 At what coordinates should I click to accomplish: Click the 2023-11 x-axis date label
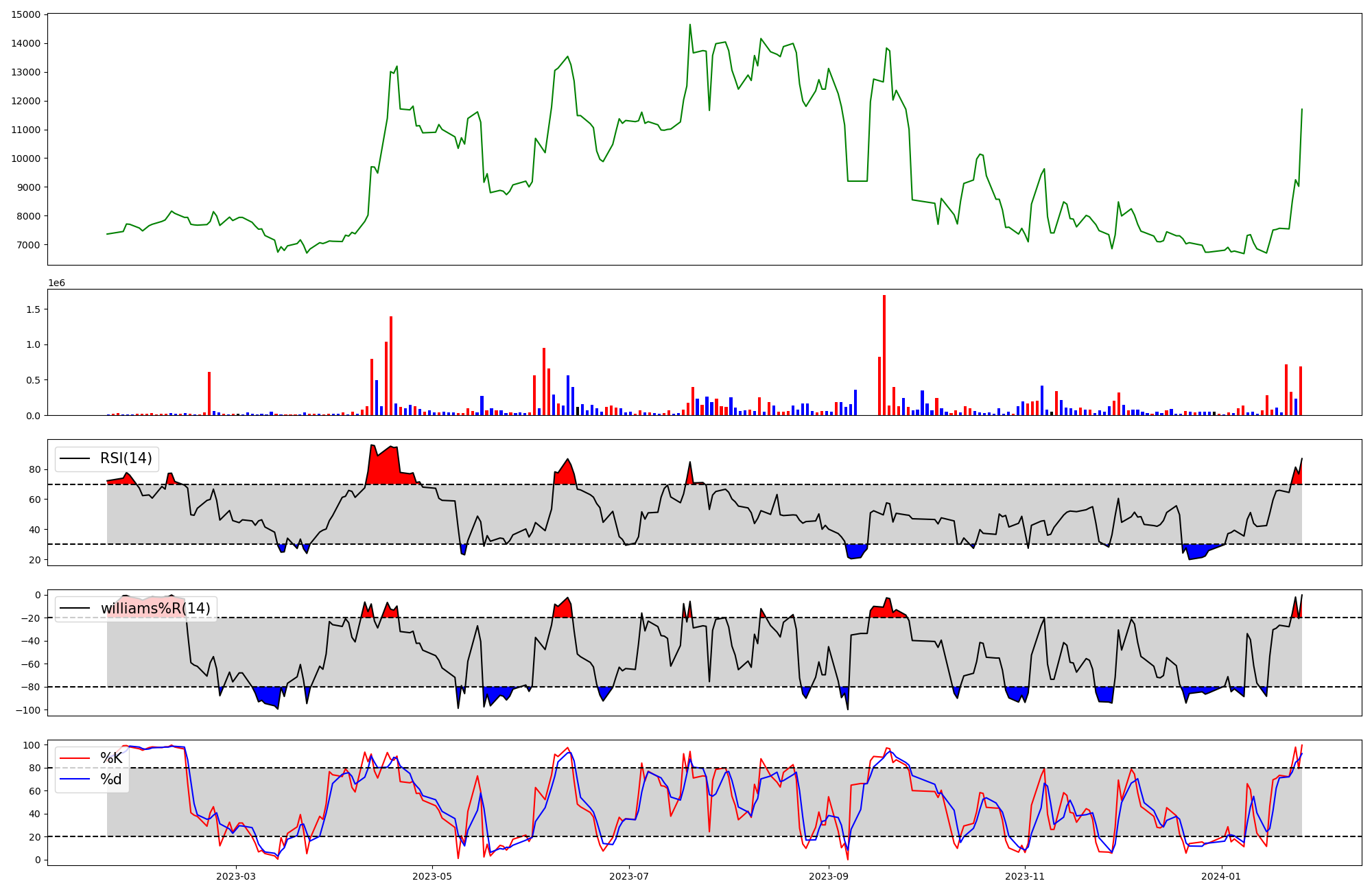(x=1025, y=876)
